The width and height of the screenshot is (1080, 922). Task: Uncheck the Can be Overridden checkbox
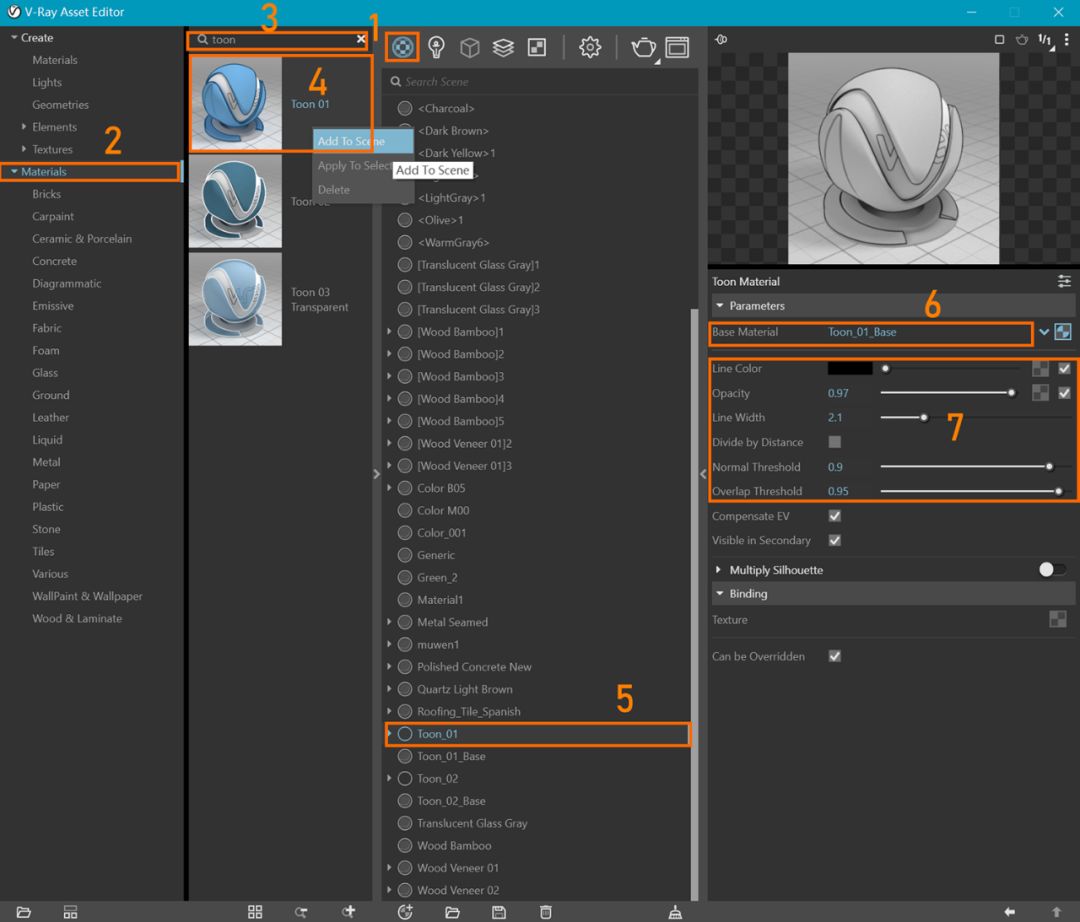click(x=834, y=656)
